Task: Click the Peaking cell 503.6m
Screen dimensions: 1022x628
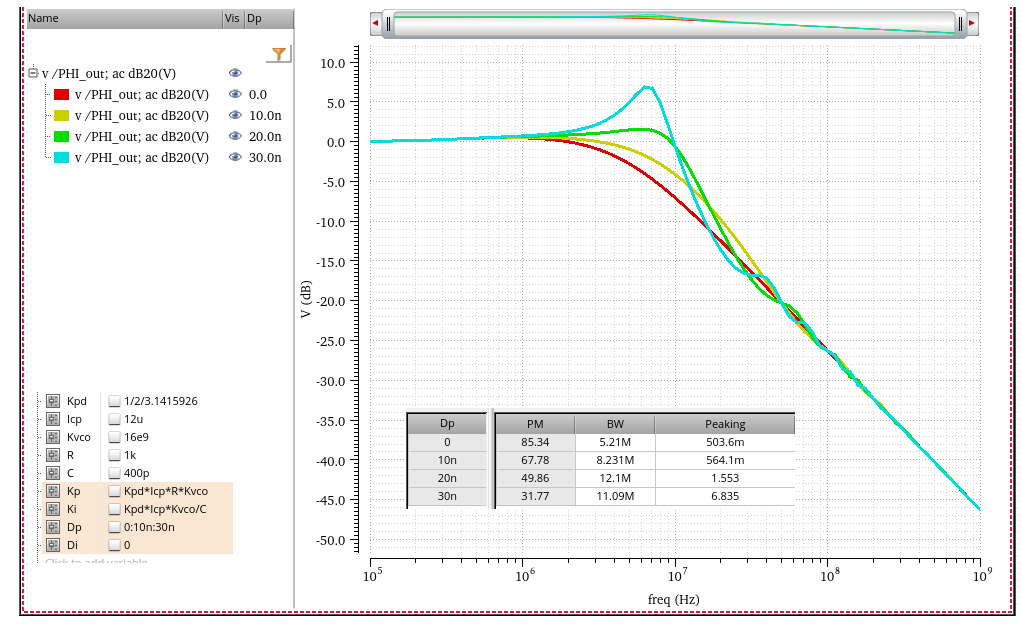Action: (725, 442)
